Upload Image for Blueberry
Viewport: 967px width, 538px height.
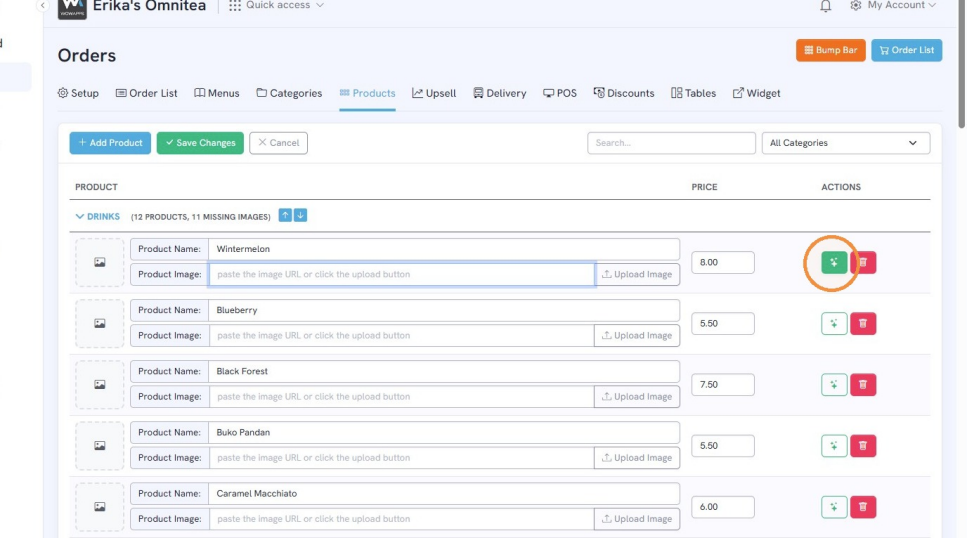click(x=637, y=336)
